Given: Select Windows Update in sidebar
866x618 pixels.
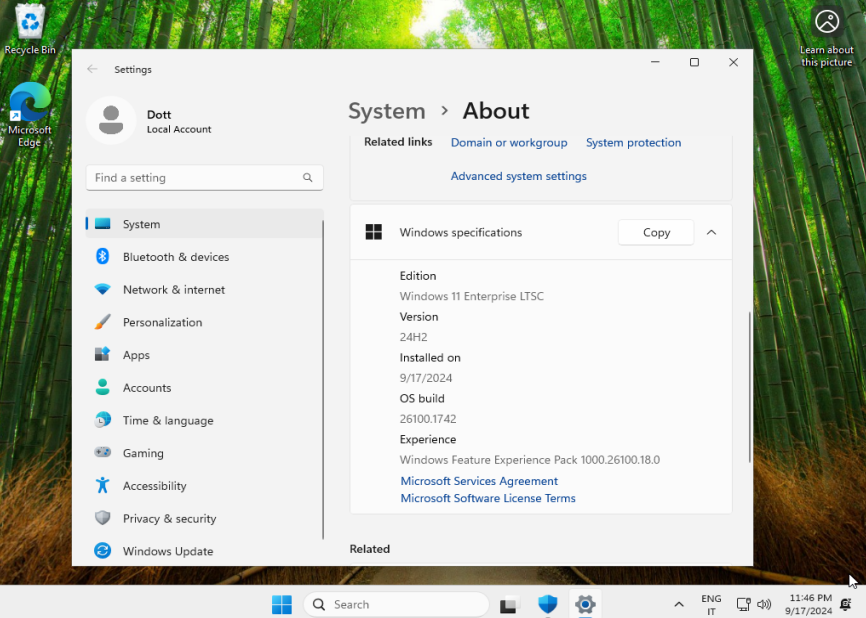Looking at the screenshot, I should click(x=204, y=551).
